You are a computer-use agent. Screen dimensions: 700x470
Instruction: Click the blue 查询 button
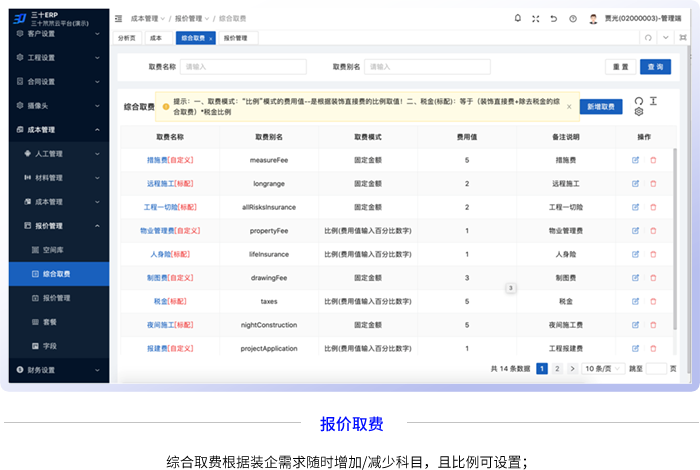(655, 67)
